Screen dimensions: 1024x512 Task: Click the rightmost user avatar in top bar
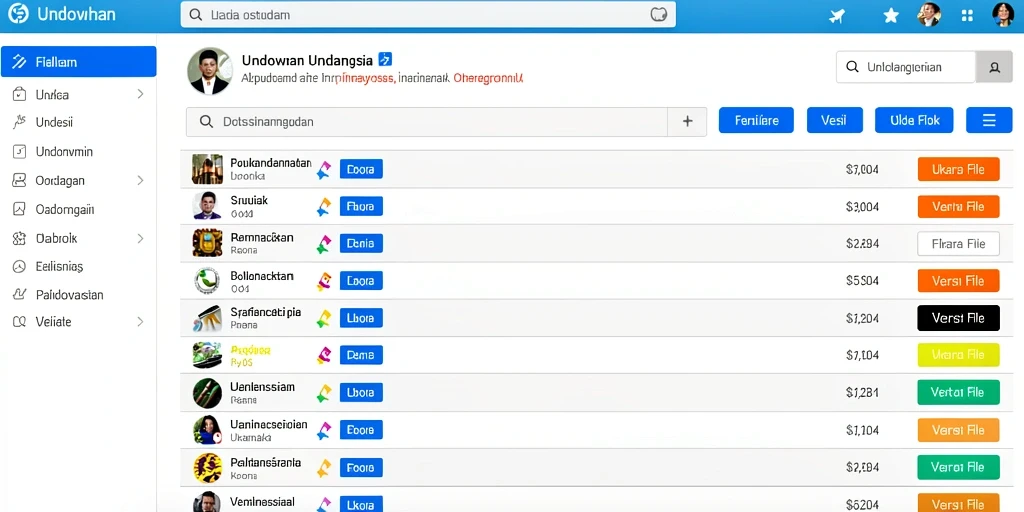point(1002,14)
